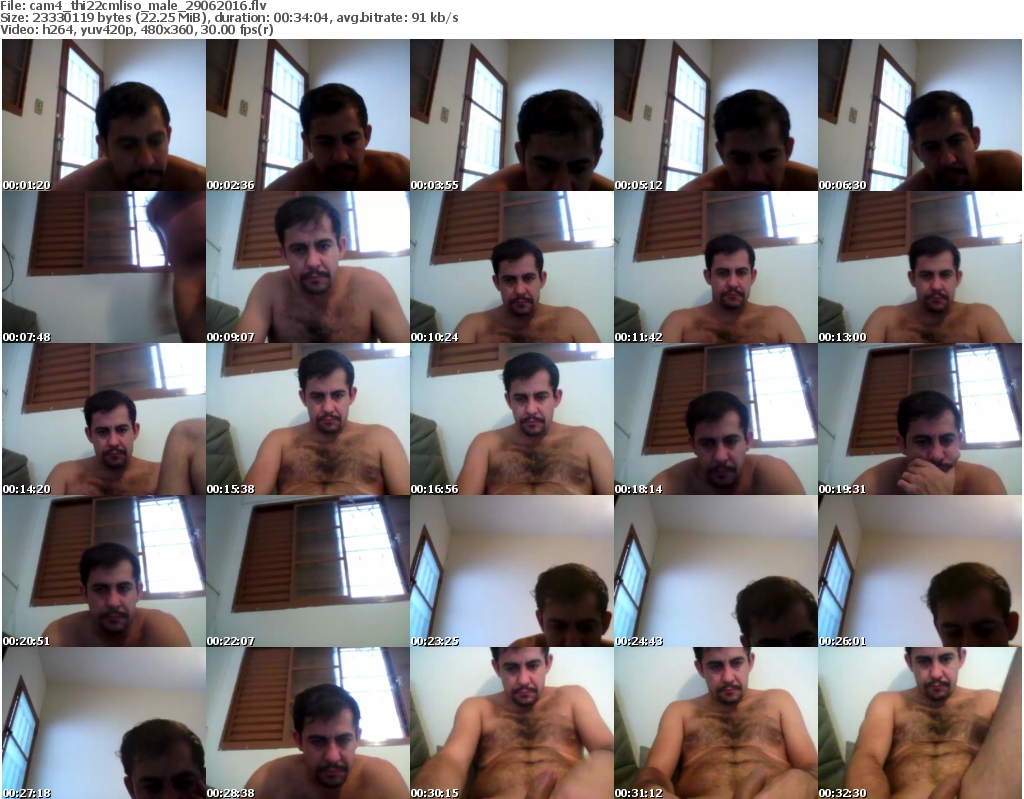Viewport: 1024px width, 799px height.
Task: Open the thumbnail stamped 00:20:51
Action: pos(104,572)
